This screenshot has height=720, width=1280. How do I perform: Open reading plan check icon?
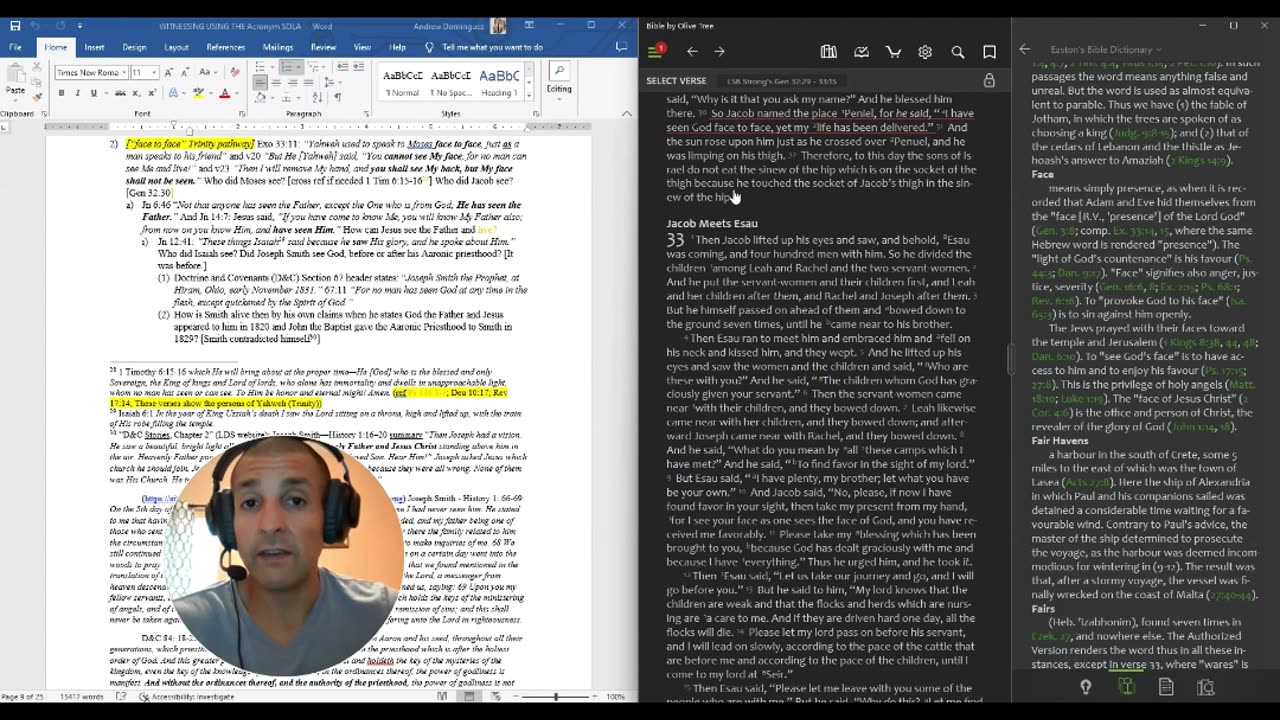861,52
